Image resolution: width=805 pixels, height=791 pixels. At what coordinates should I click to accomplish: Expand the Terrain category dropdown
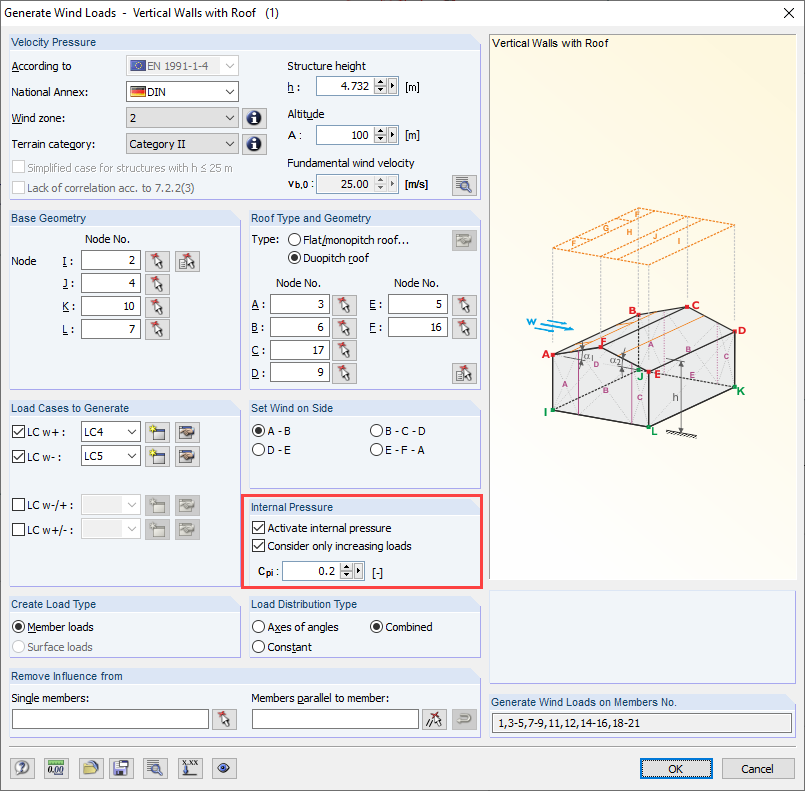(x=229, y=143)
